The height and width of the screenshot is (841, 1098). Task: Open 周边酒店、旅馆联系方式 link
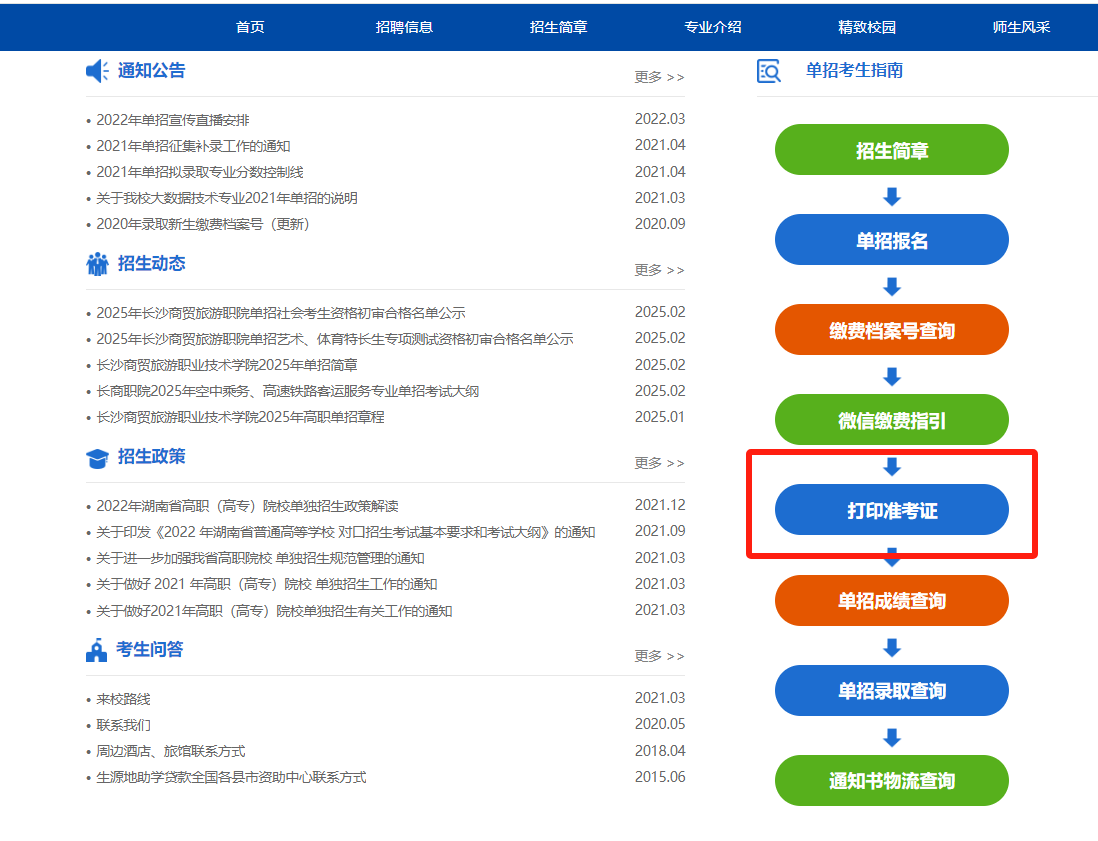click(171, 751)
